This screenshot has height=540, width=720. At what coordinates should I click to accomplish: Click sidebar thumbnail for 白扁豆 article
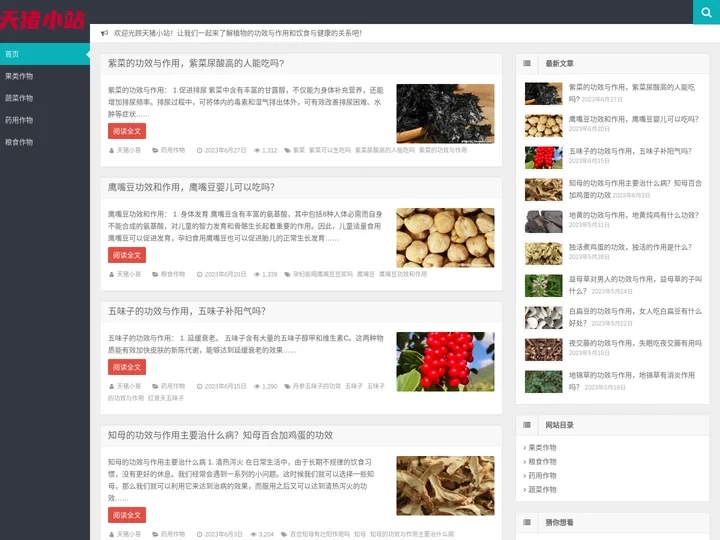point(544,318)
